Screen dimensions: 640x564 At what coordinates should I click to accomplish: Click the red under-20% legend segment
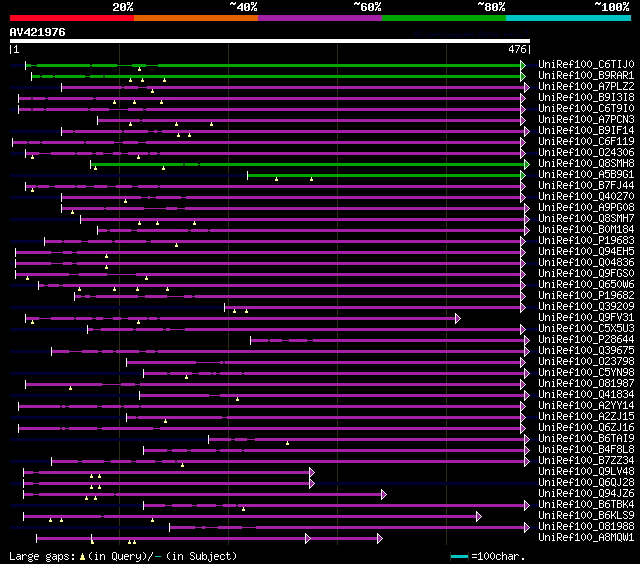pyautogui.click(x=72, y=18)
